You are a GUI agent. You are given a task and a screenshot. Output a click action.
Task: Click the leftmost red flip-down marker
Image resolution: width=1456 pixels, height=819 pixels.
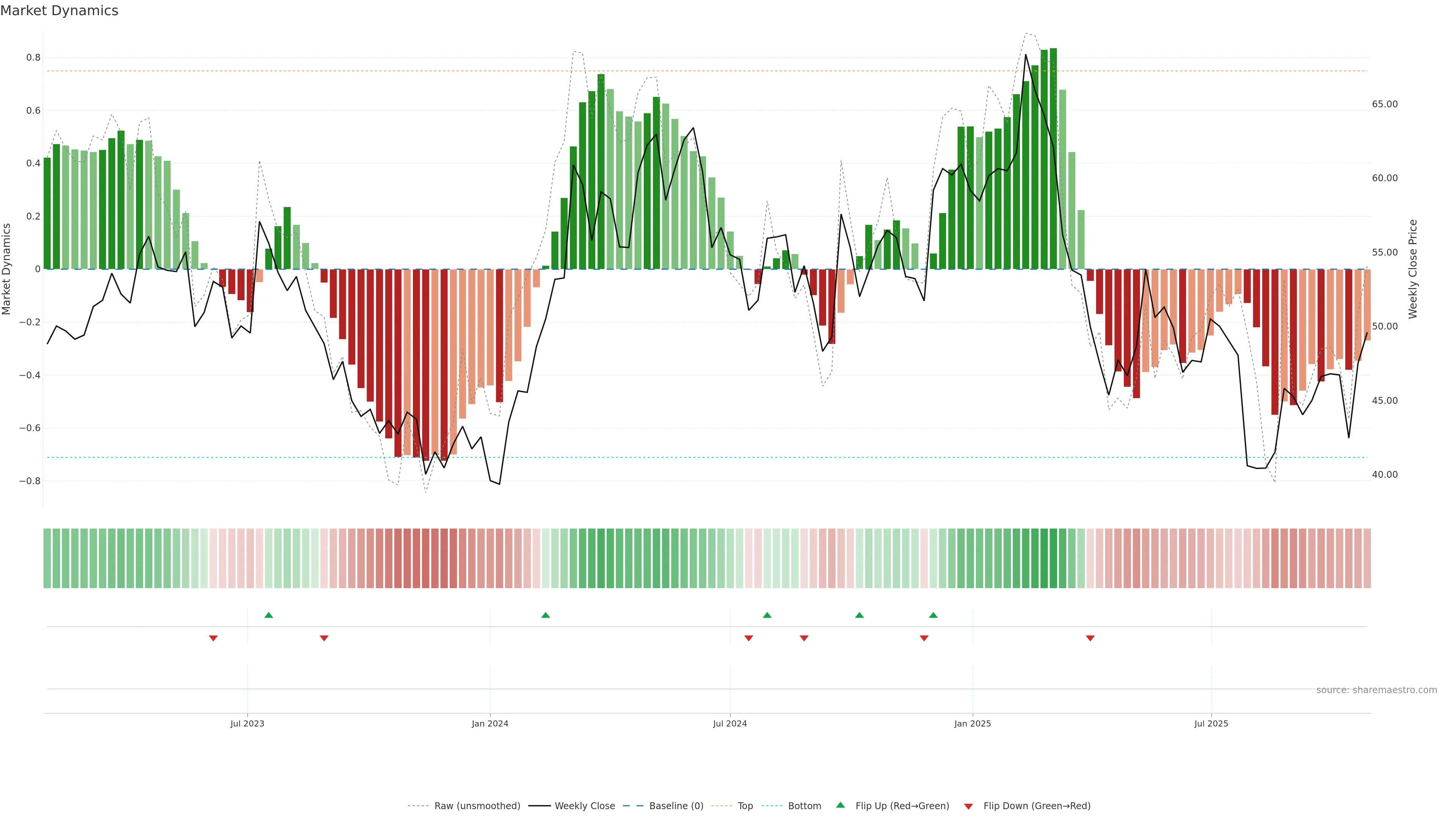coord(213,638)
